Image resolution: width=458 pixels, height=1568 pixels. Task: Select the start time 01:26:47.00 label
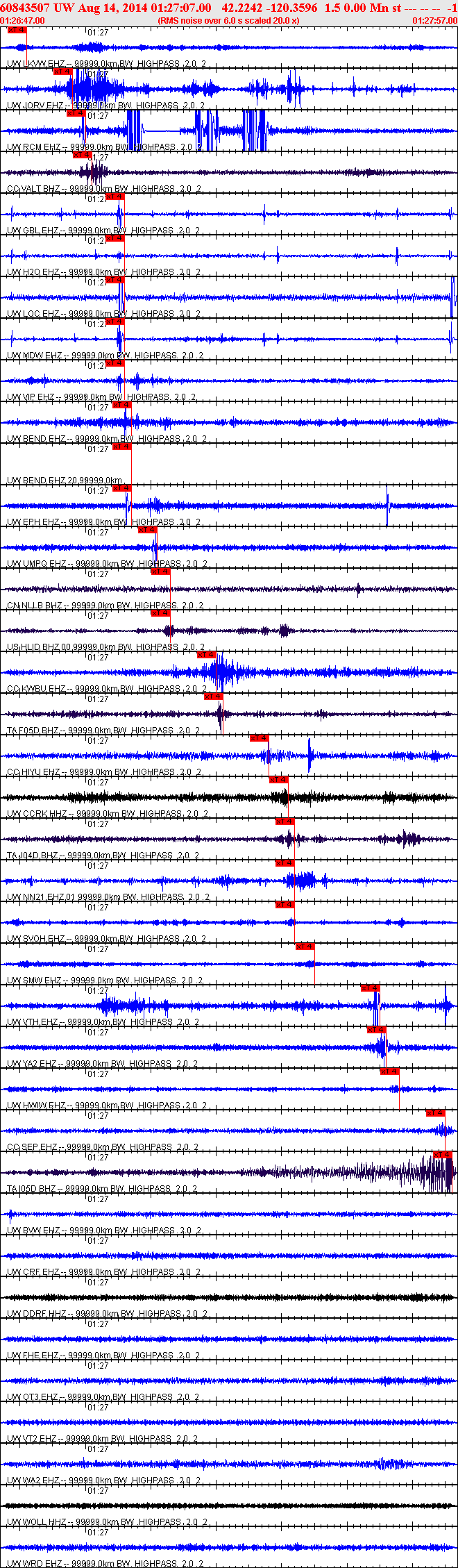(x=22, y=21)
